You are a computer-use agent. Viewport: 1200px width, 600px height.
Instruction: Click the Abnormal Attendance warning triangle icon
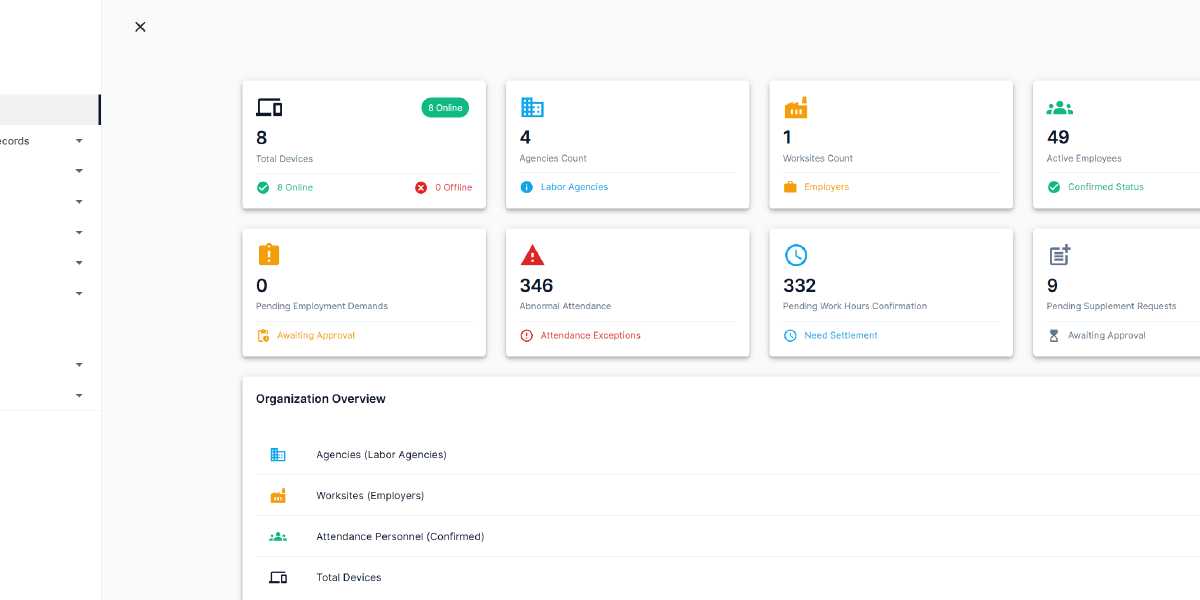pos(532,254)
